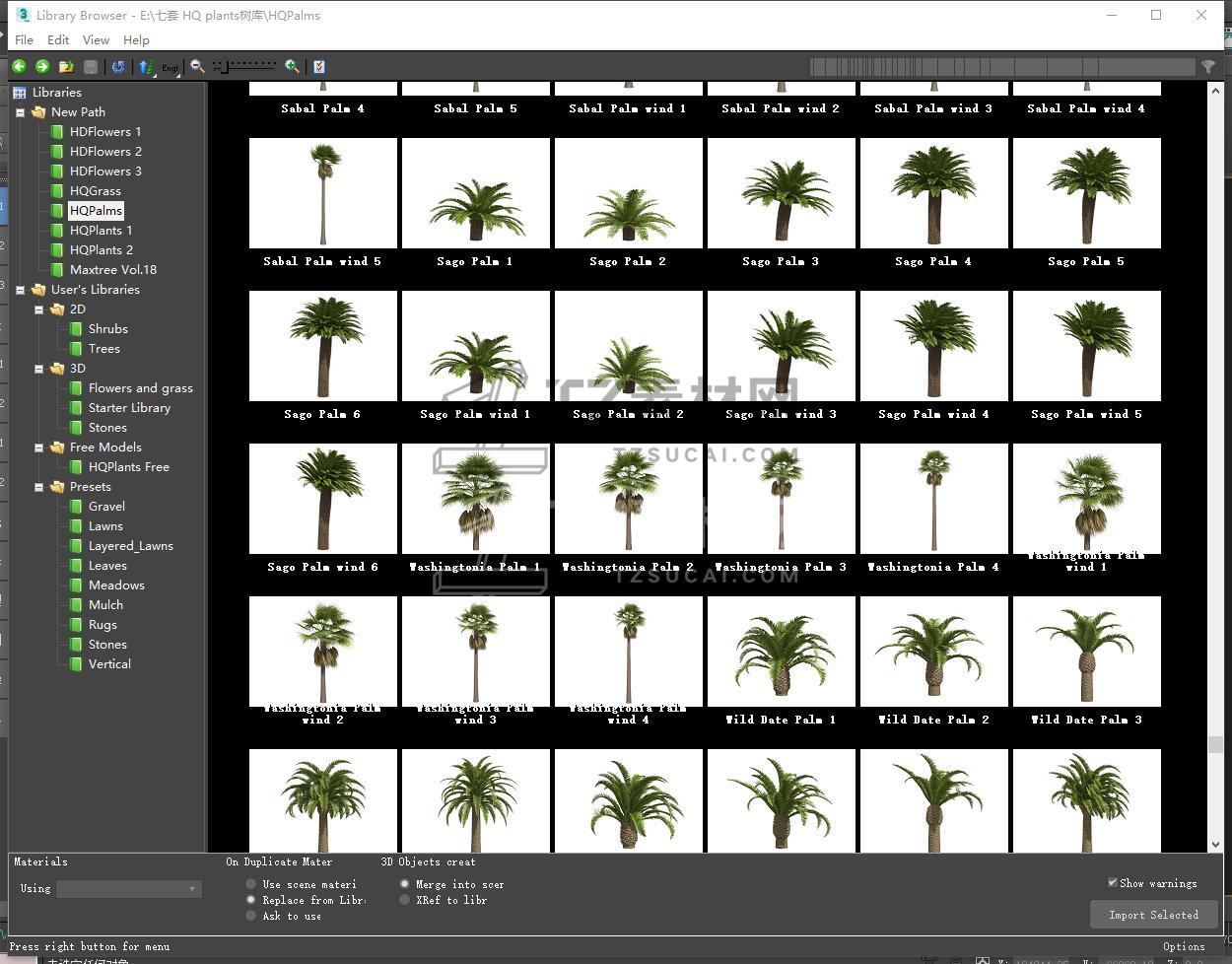Collapse the New Path tree node
The height and width of the screenshot is (964, 1232).
[20, 112]
